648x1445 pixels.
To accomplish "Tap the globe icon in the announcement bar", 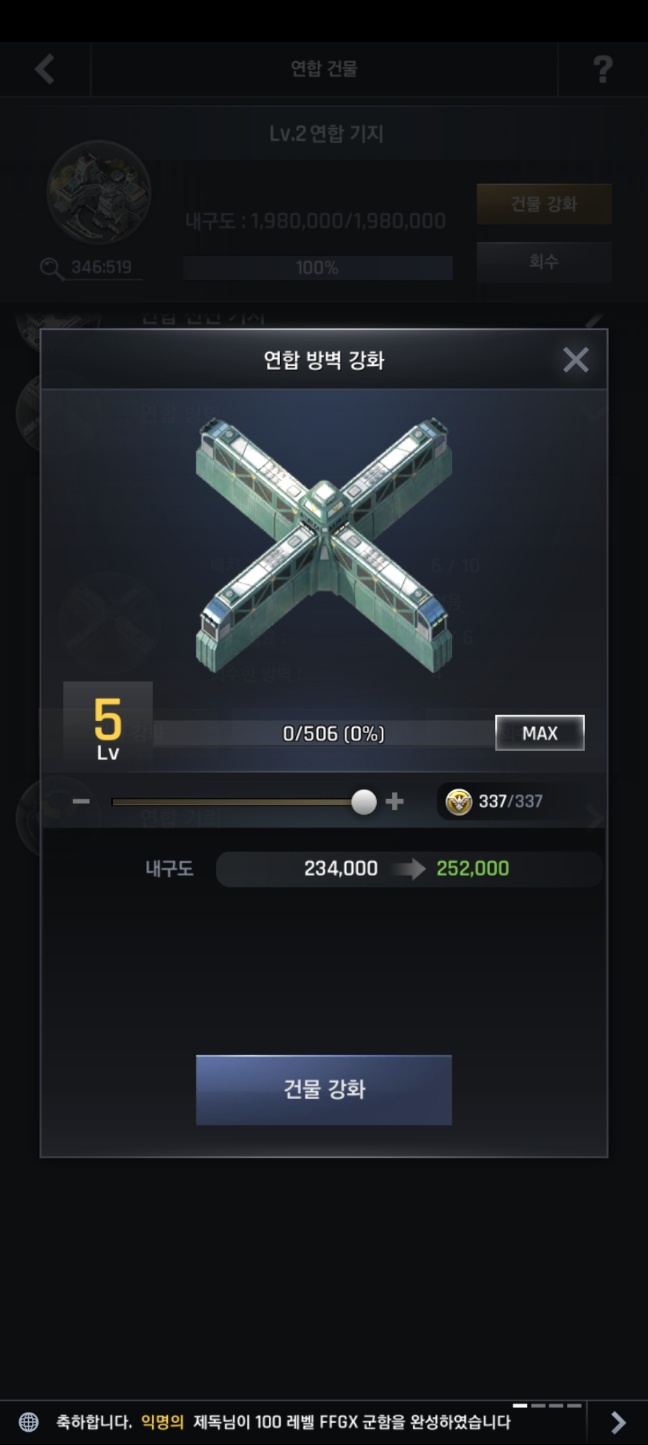I will [x=29, y=1422].
